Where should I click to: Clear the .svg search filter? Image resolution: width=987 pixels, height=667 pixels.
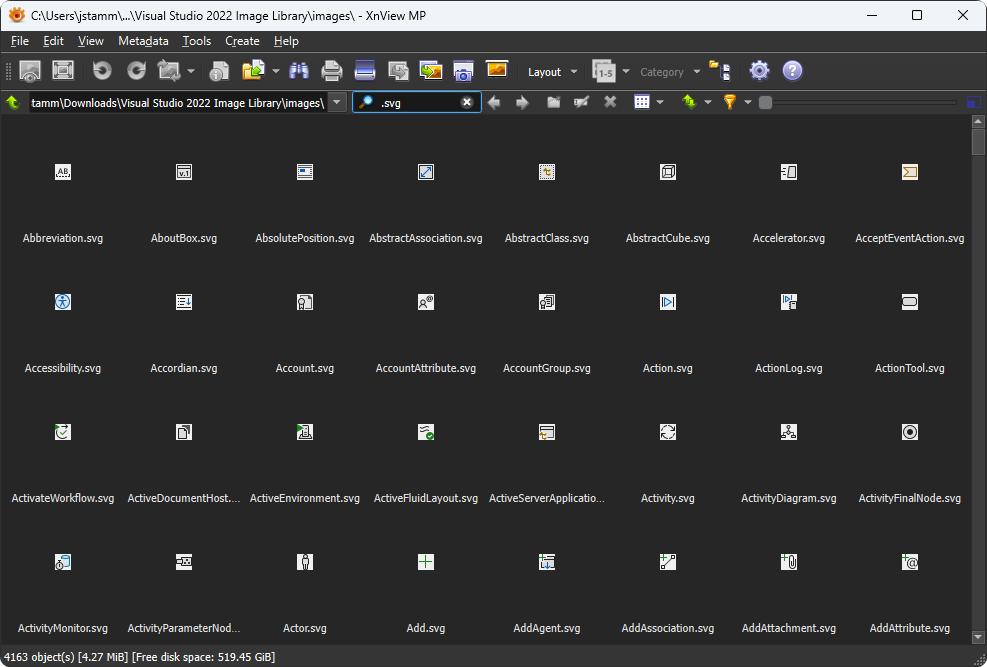(x=467, y=102)
